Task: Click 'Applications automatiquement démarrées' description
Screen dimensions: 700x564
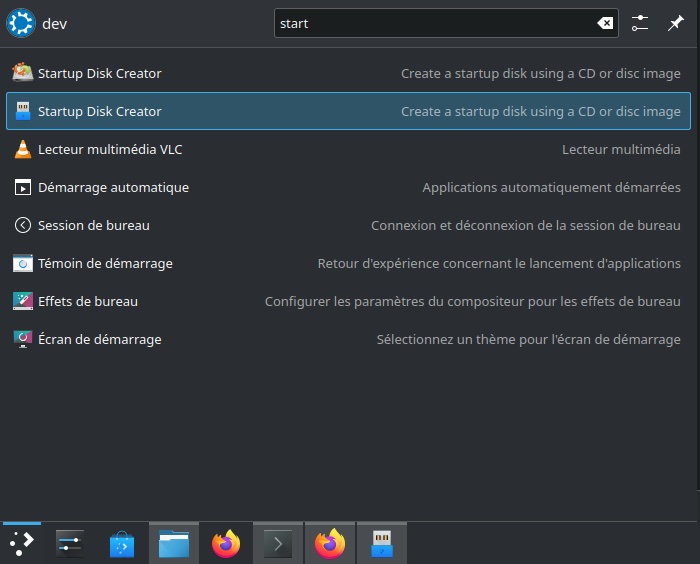Action: [x=551, y=188]
